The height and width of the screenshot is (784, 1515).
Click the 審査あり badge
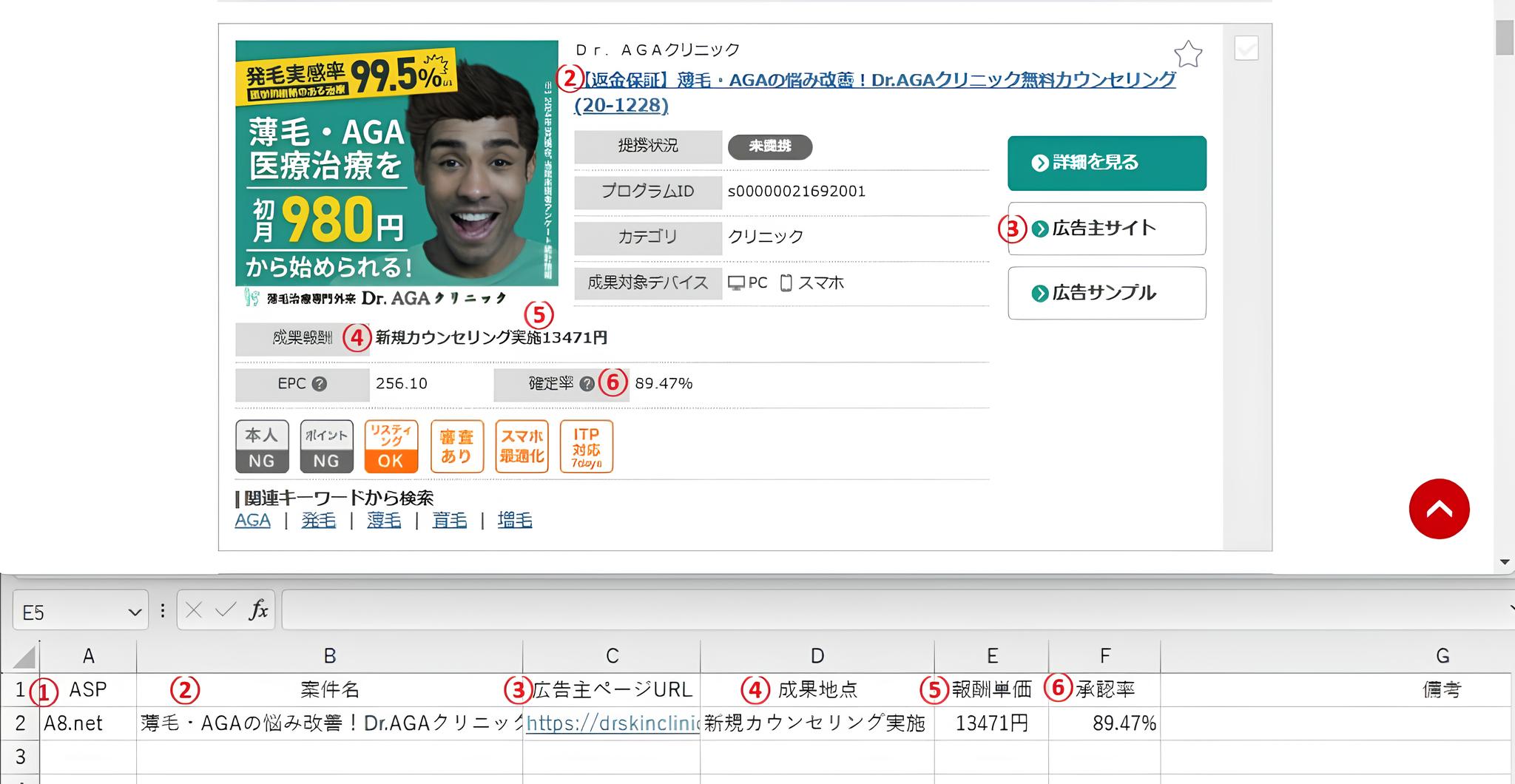tap(456, 446)
